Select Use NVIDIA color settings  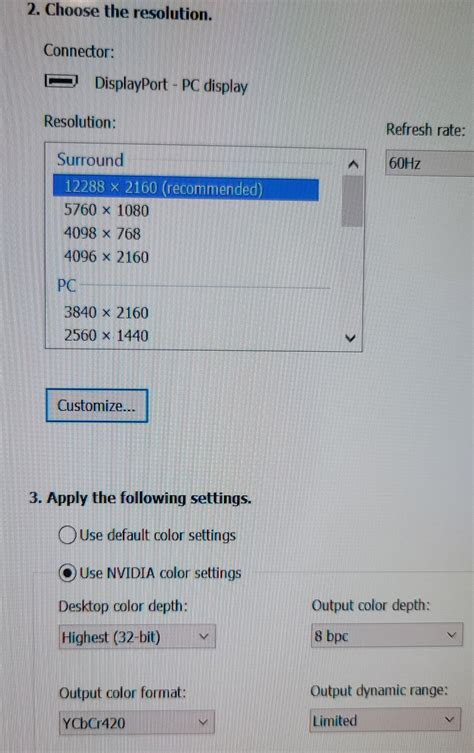click(67, 572)
